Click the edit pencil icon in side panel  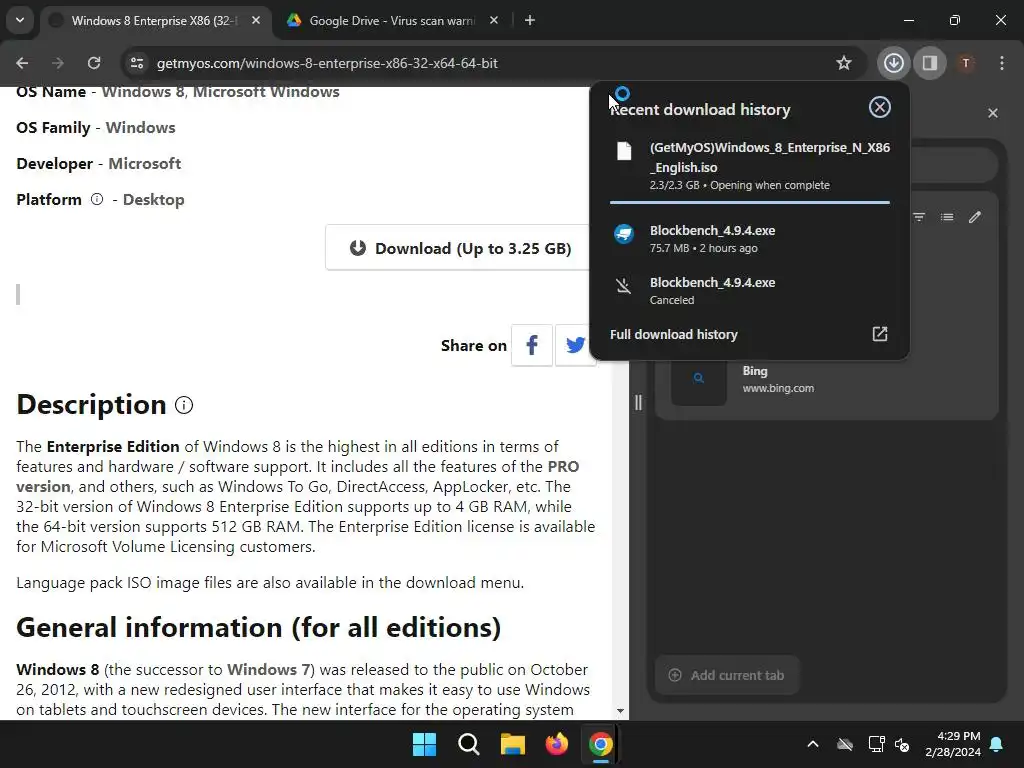[x=974, y=217]
